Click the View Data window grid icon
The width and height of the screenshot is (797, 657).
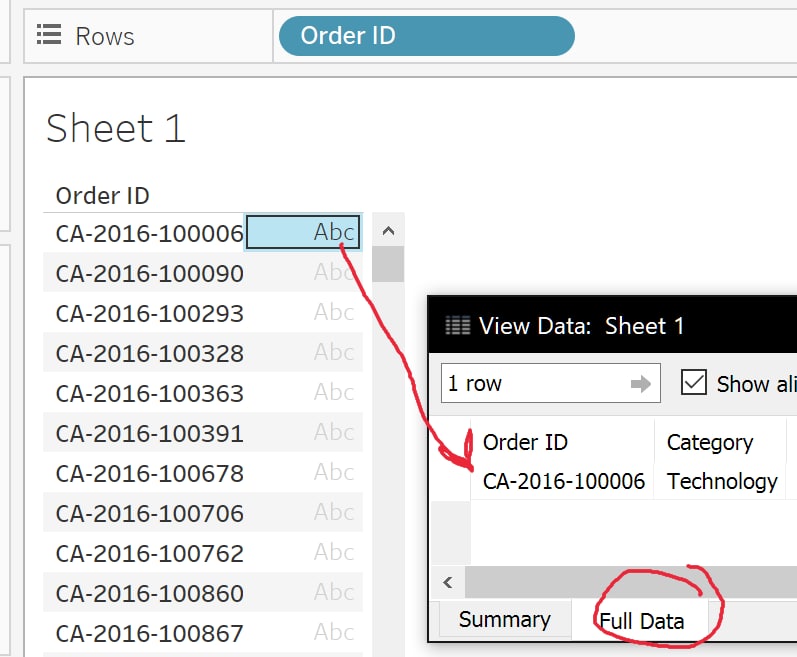457,325
